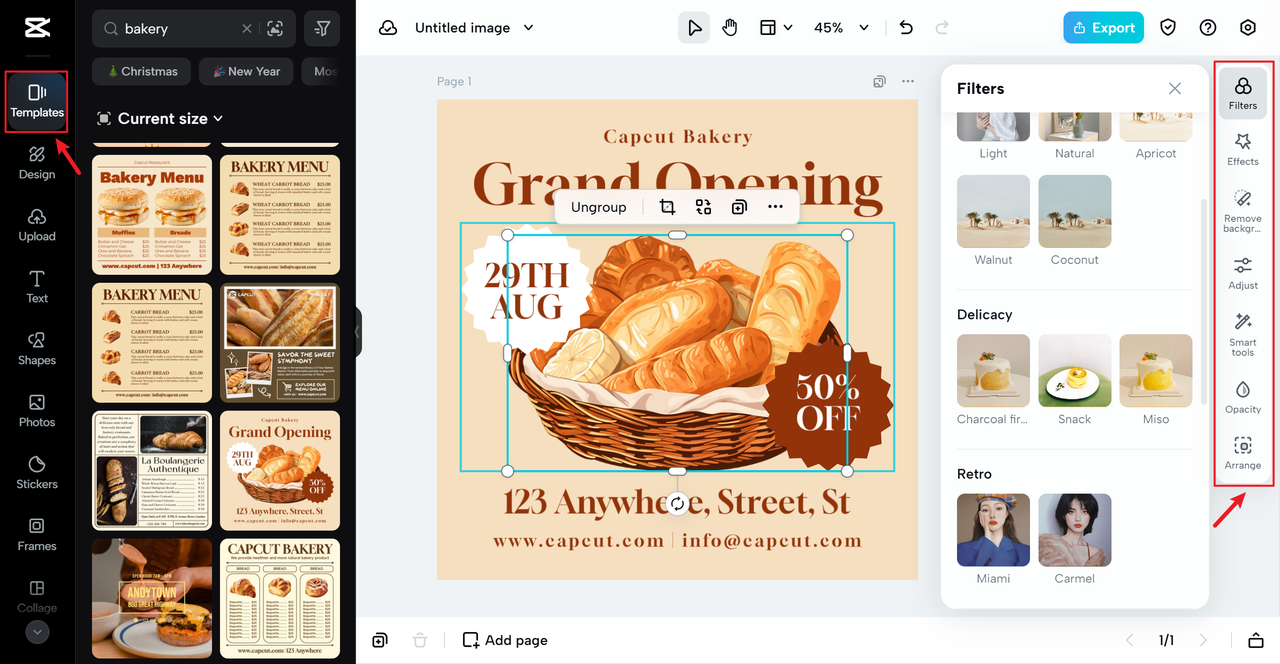Choose the CAPCUT BAKERY template thumbnail
Image resolution: width=1280 pixels, height=664 pixels.
tap(280, 598)
